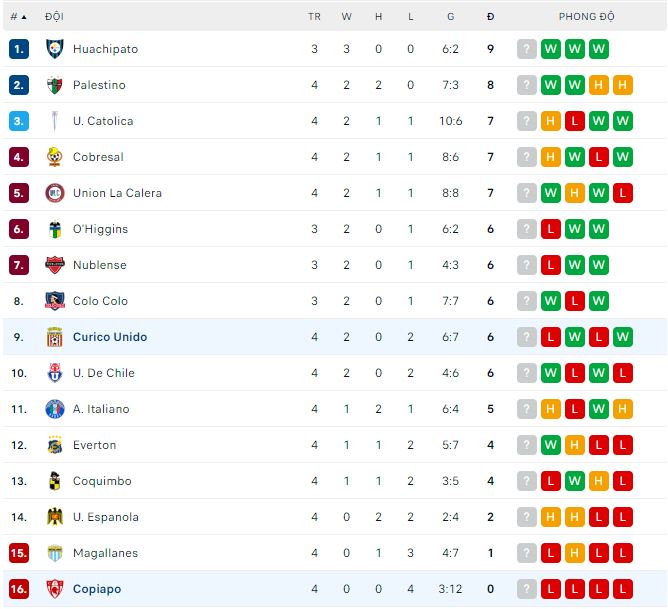Click the Curico Unido team crest
This screenshot has width=668, height=609.
[x=54, y=337]
